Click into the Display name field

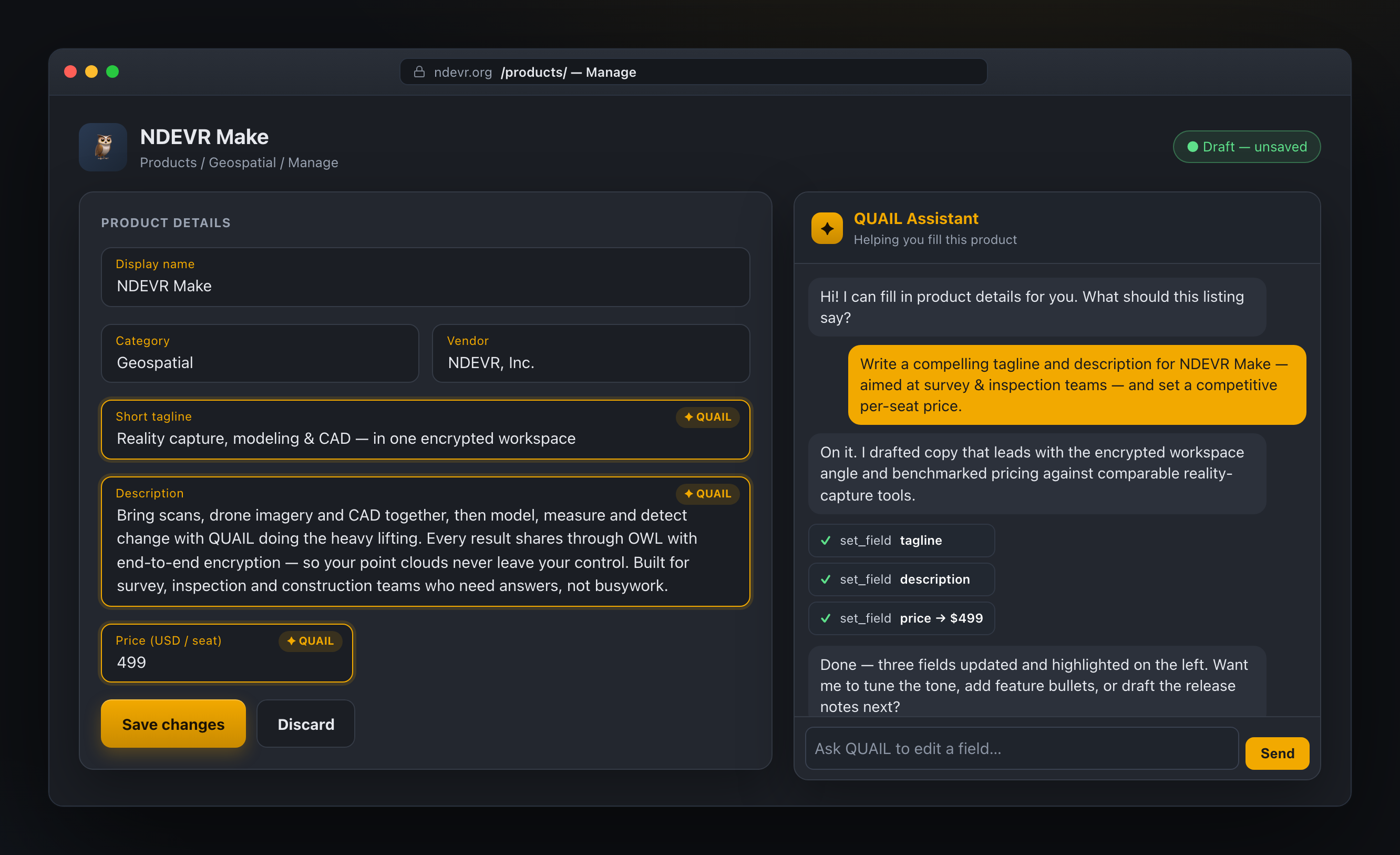click(x=426, y=277)
